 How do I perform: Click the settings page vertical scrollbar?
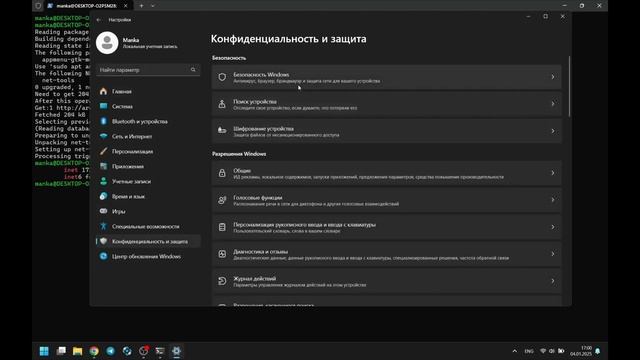(x=569, y=87)
